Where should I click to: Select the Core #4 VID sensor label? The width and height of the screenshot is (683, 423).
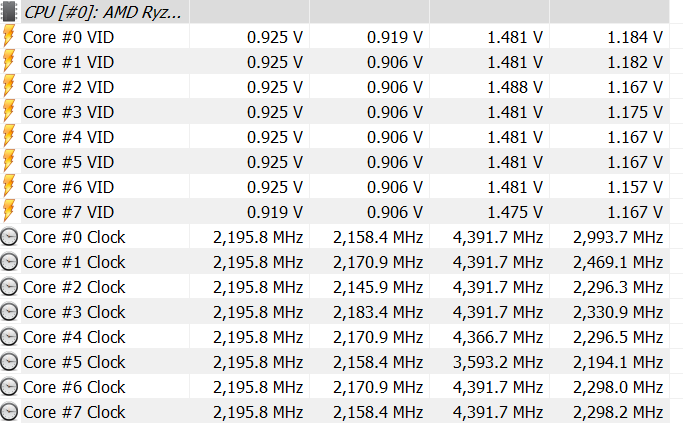(68, 136)
